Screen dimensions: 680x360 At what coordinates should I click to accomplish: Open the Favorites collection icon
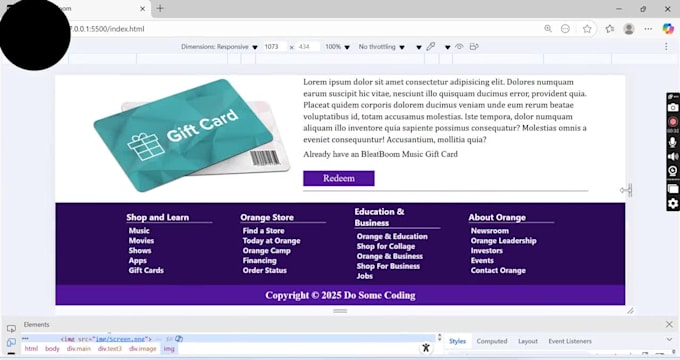(610, 29)
